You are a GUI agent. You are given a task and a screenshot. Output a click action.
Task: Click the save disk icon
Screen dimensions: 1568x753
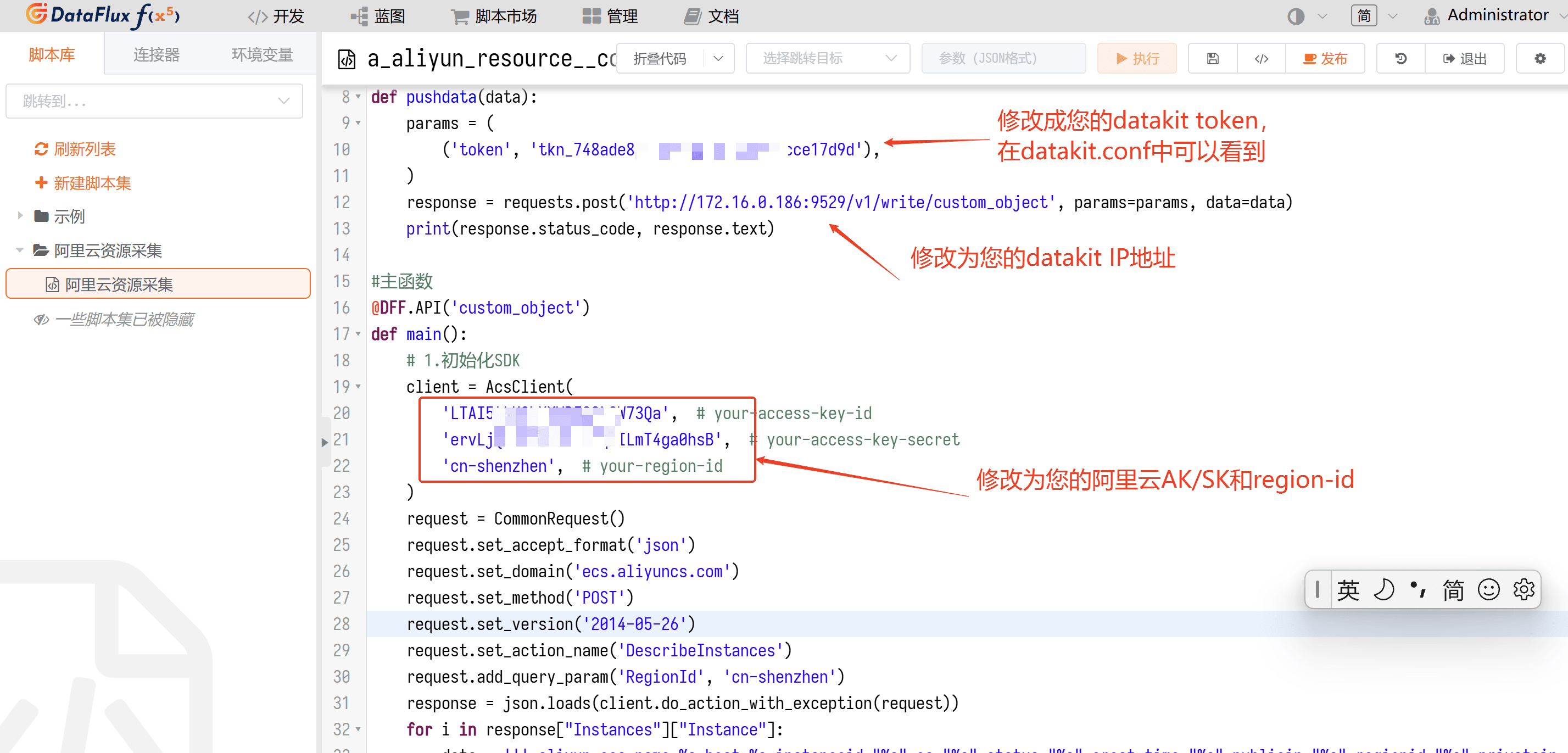1213,58
